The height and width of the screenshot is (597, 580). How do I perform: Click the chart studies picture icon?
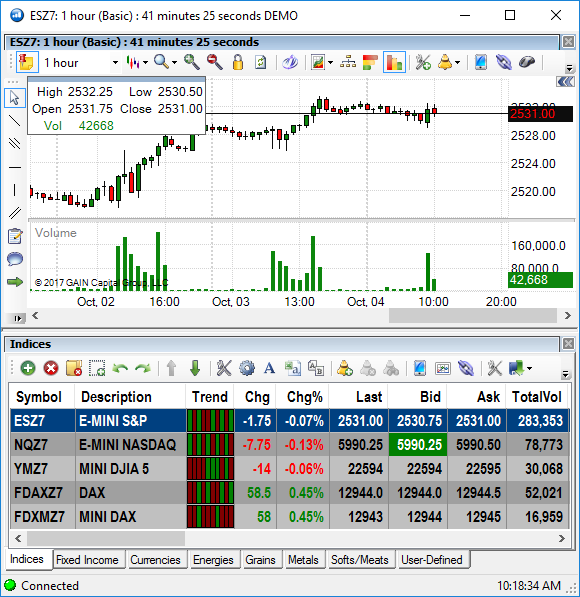click(318, 62)
